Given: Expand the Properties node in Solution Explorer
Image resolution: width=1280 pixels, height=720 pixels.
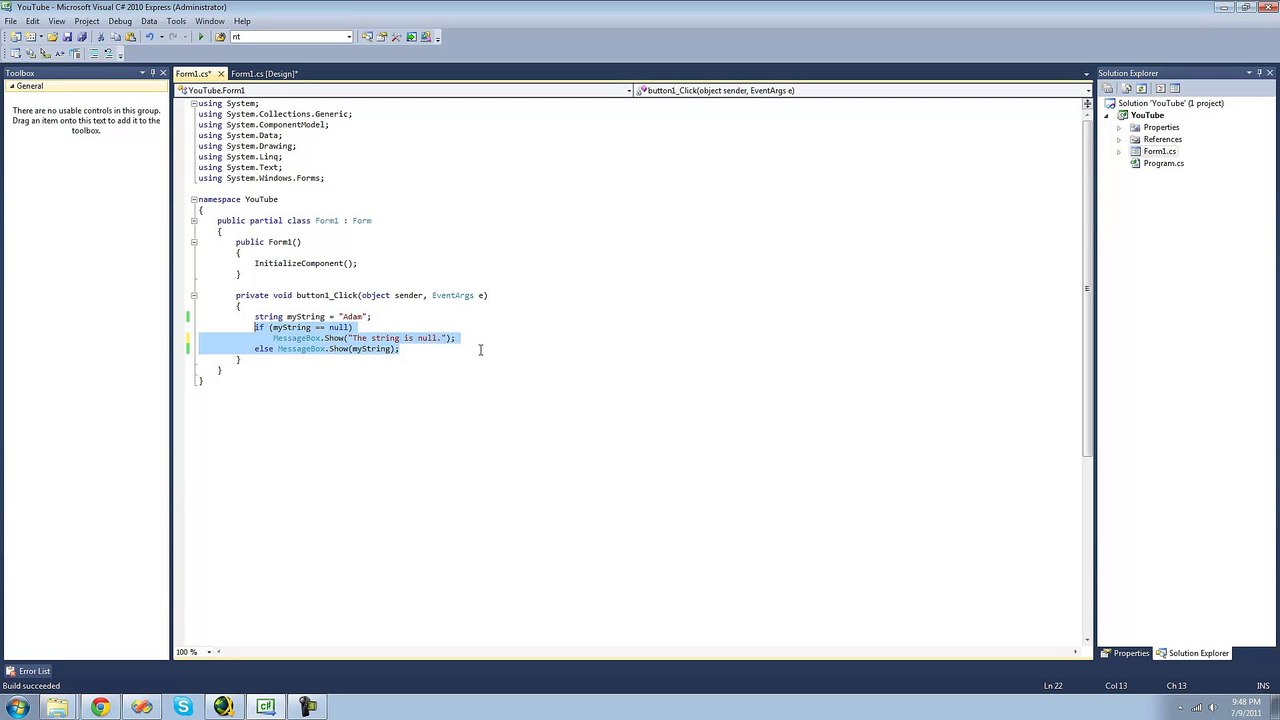Looking at the screenshot, I should [1119, 128].
